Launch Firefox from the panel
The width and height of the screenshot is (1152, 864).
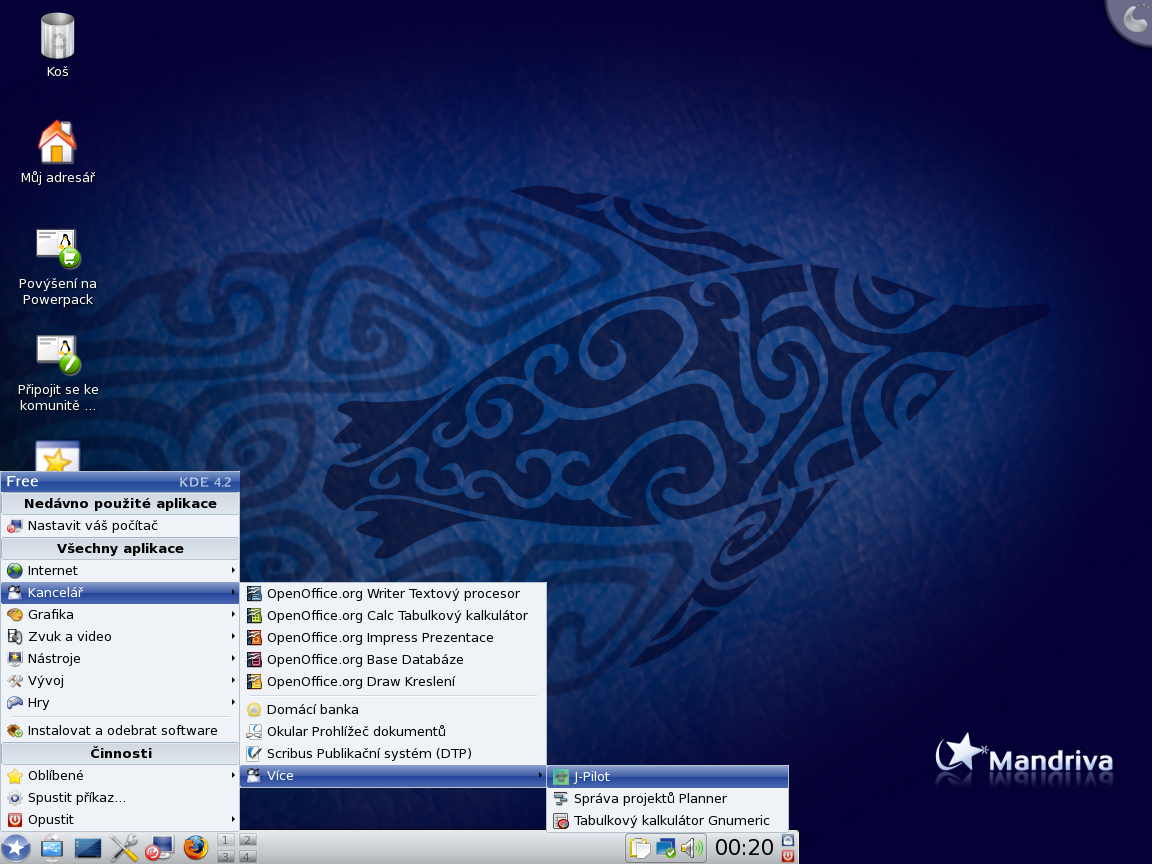pos(195,848)
